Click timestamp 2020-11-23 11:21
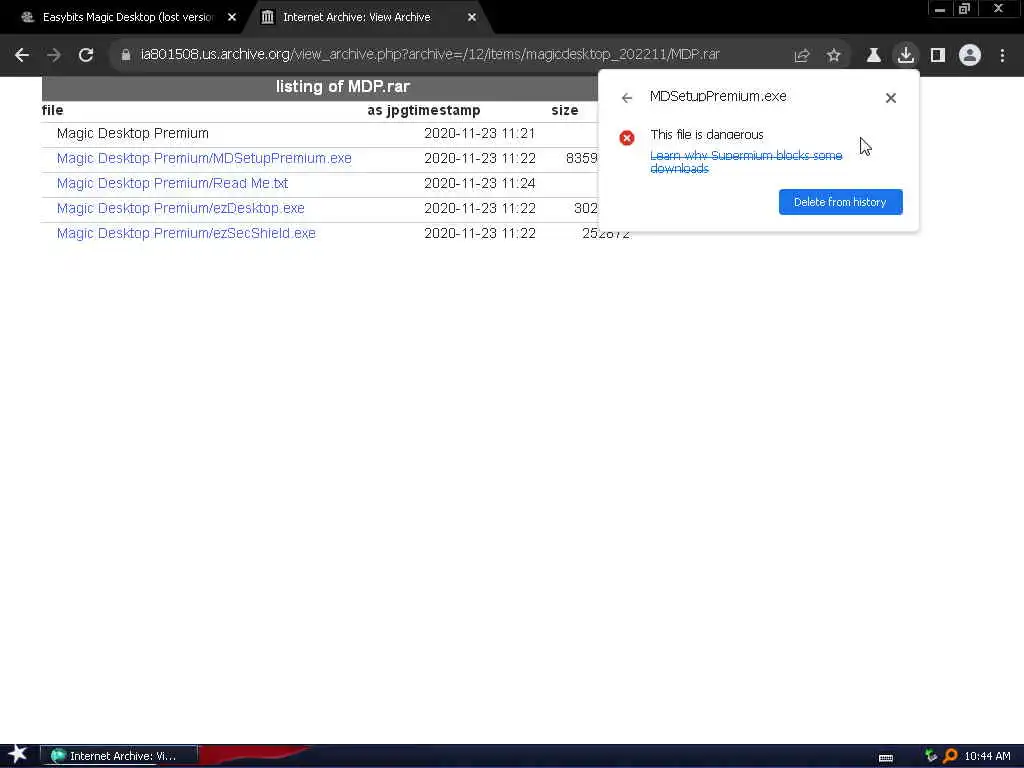1024x768 pixels. (479, 133)
